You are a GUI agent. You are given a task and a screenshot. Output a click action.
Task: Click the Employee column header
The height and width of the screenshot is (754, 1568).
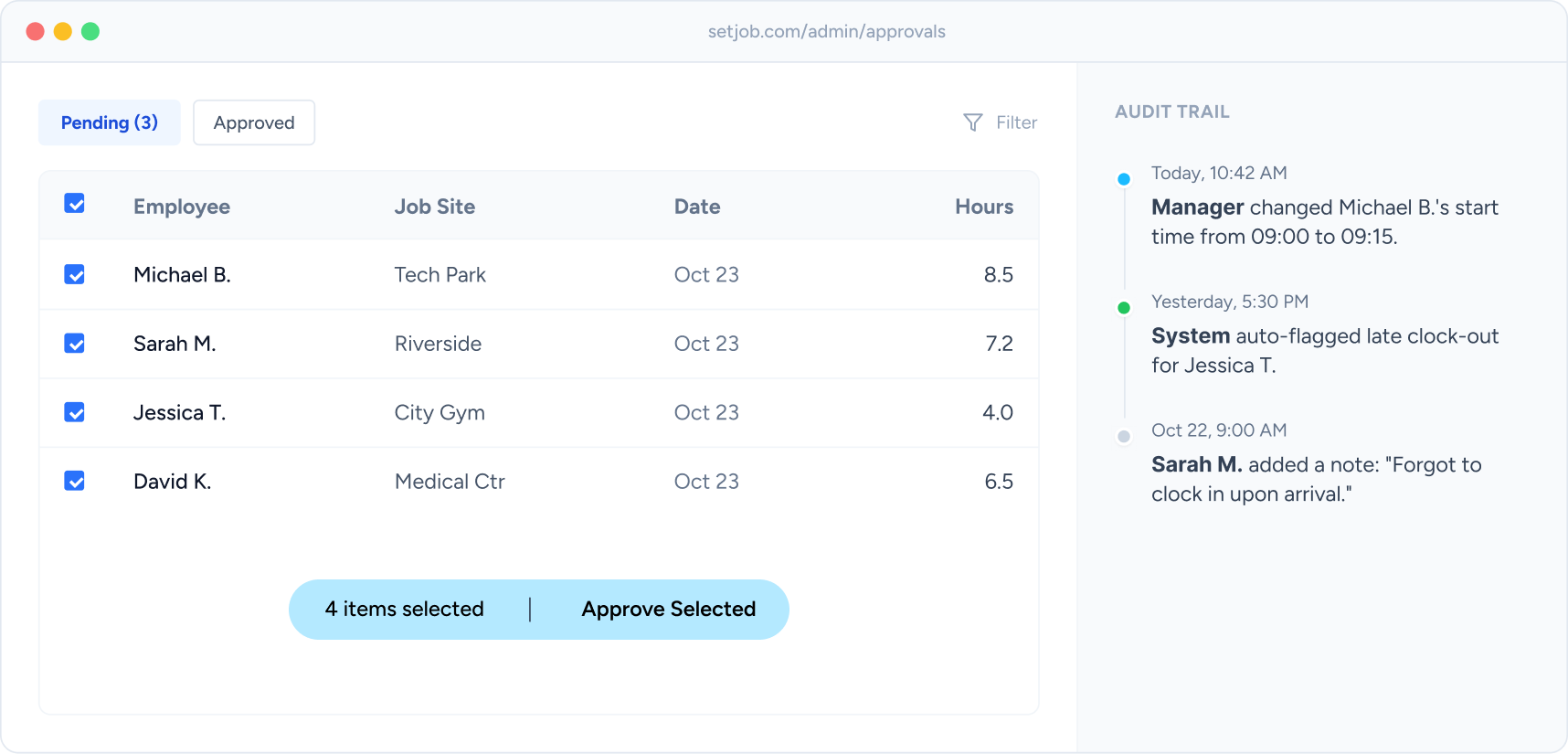click(182, 207)
